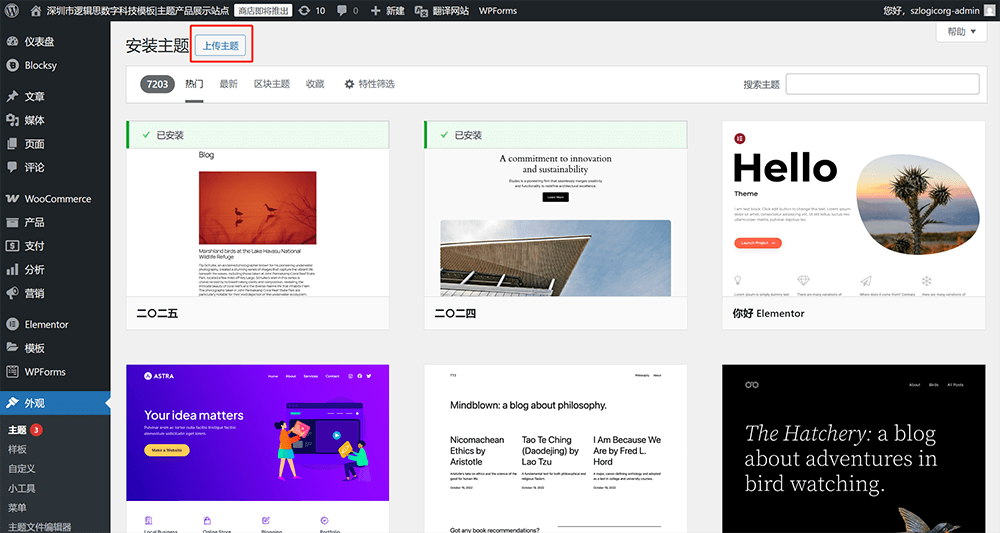Focus the 搜索主题 search field

pos(882,84)
